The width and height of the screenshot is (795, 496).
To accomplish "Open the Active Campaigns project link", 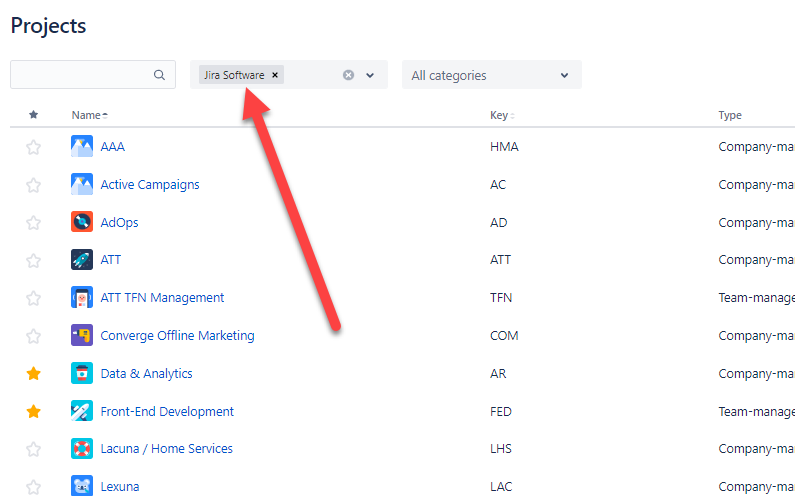I will [150, 185].
